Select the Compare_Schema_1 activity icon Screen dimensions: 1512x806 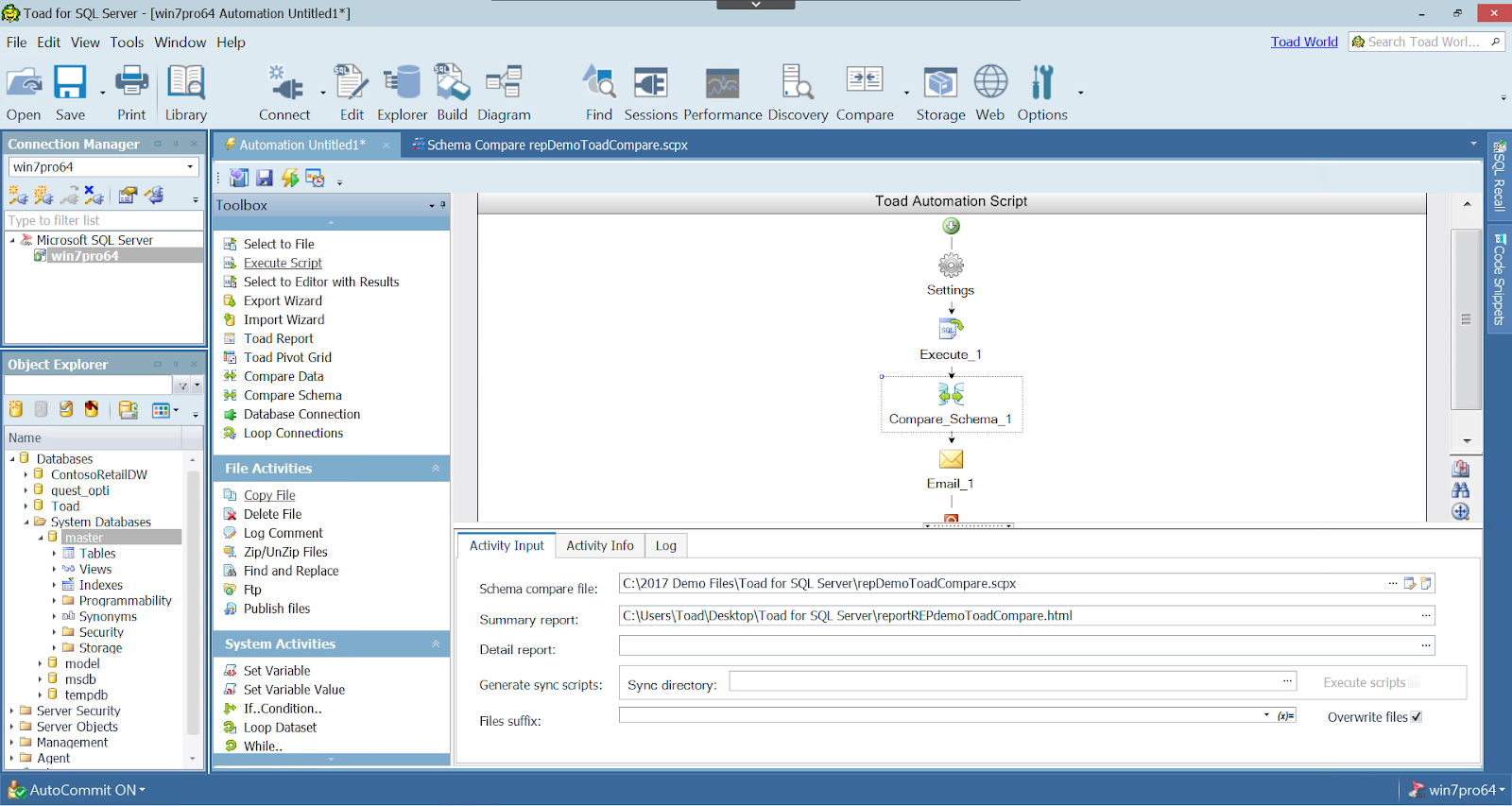tap(951, 393)
